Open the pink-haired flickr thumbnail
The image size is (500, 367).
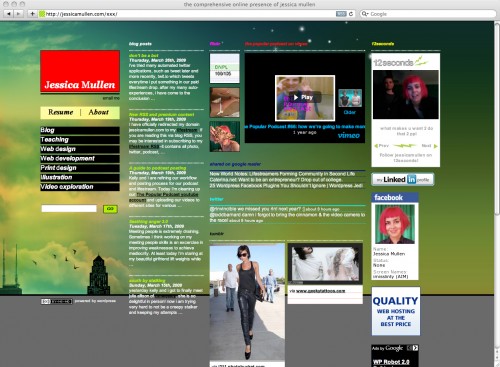coord(225,137)
